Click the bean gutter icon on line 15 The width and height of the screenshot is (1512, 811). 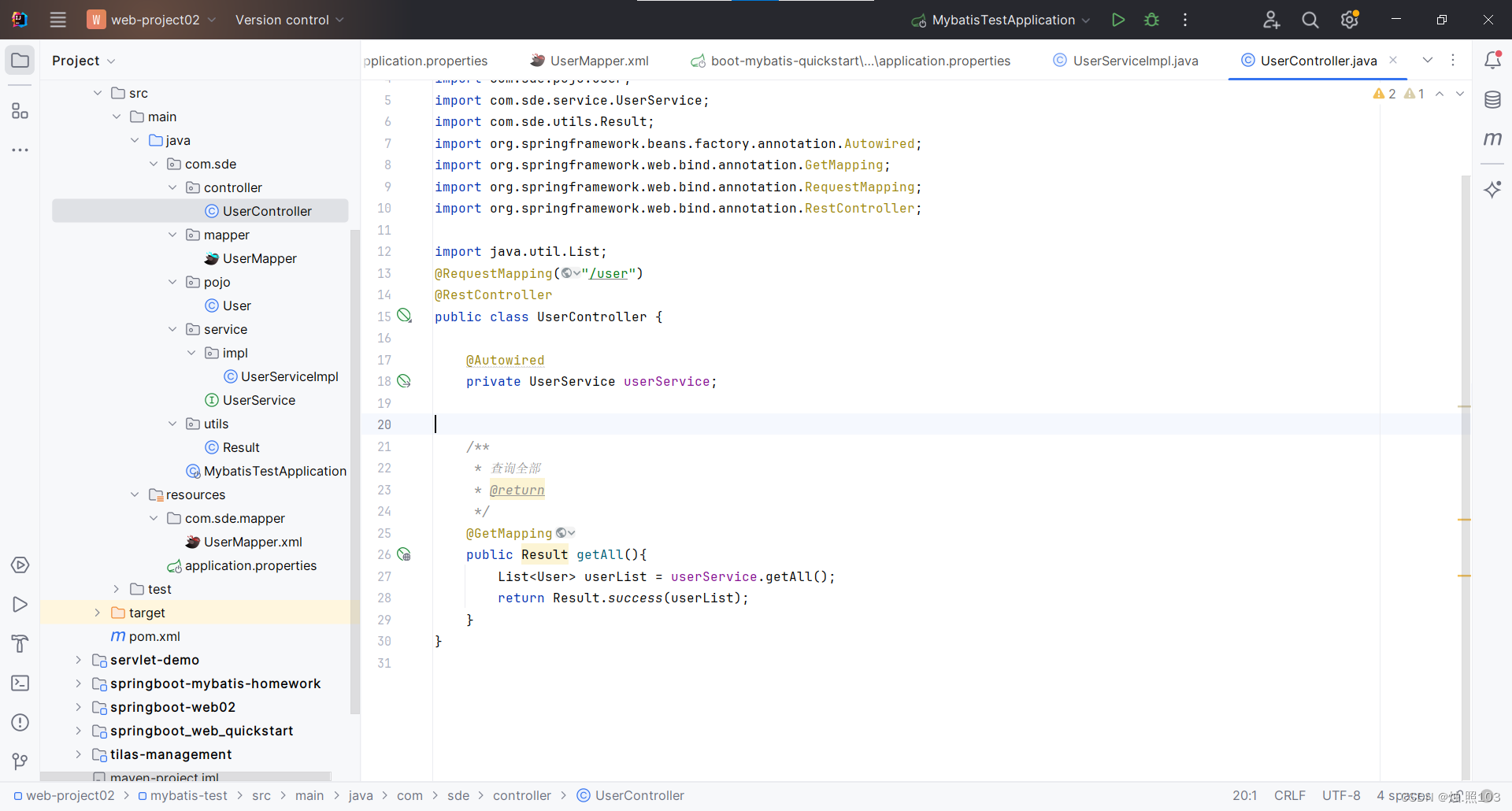coord(404,316)
